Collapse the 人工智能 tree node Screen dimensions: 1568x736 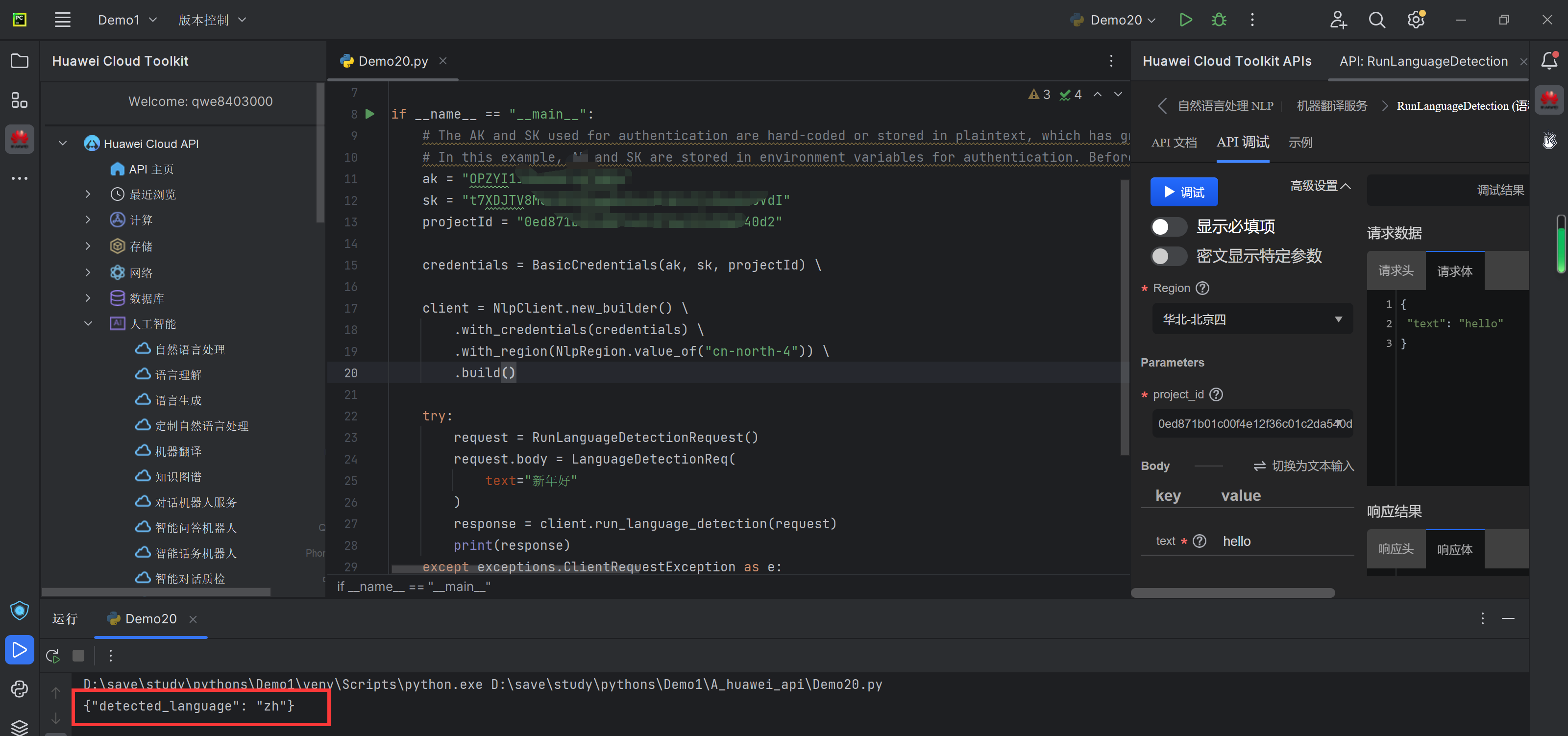[x=88, y=324]
